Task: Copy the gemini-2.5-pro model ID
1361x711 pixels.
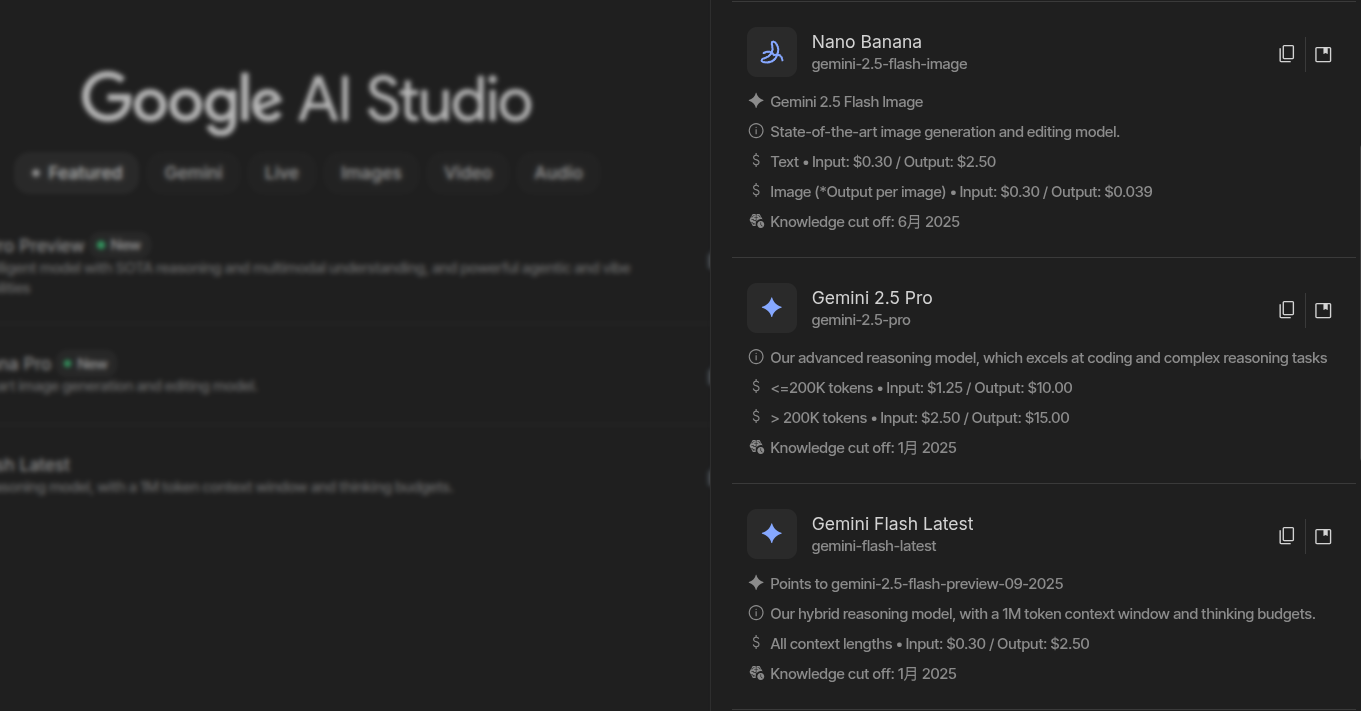Action: coord(1287,310)
